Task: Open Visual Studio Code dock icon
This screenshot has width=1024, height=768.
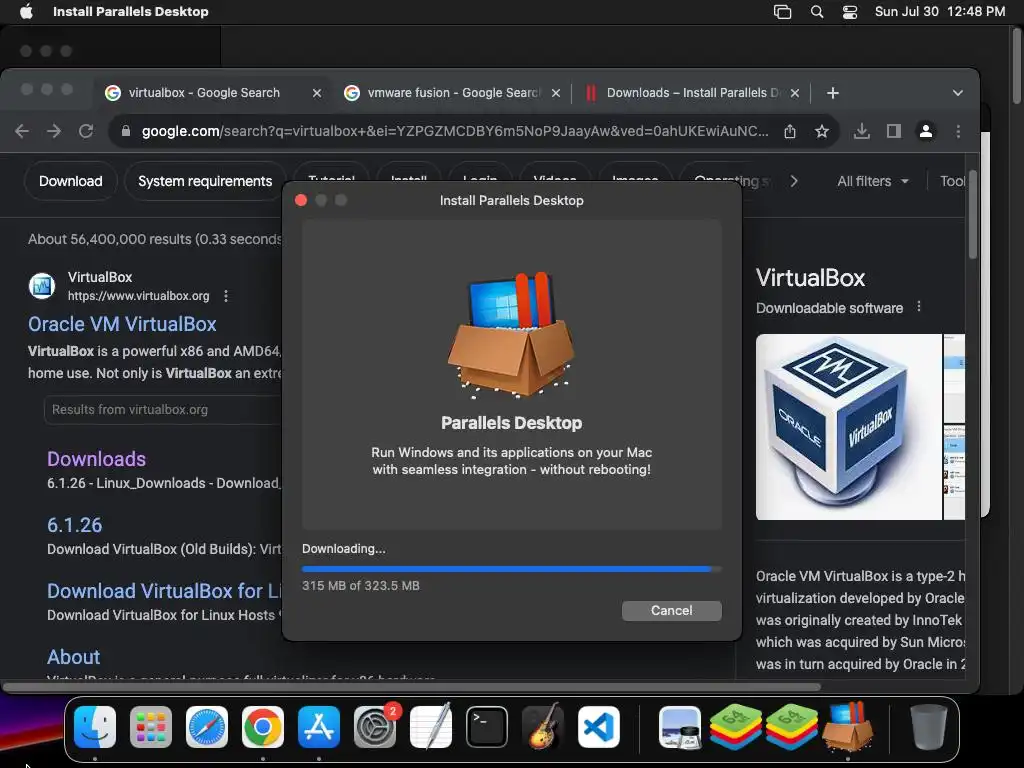Action: pyautogui.click(x=599, y=727)
